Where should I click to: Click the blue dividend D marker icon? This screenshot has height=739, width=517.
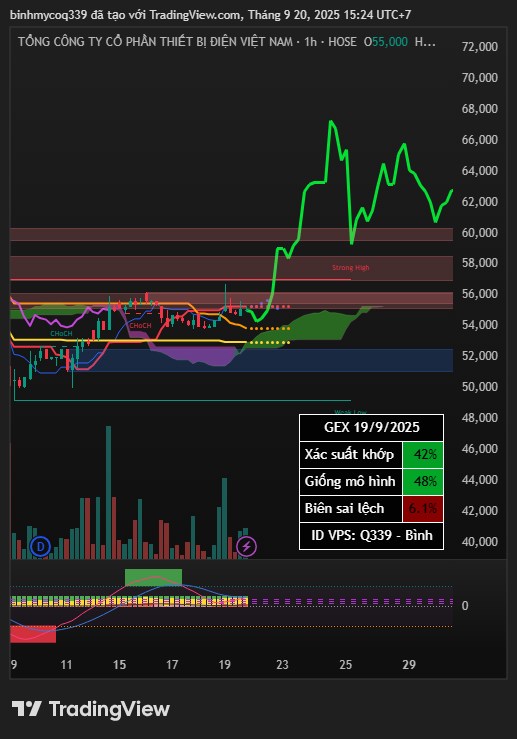pos(40,547)
